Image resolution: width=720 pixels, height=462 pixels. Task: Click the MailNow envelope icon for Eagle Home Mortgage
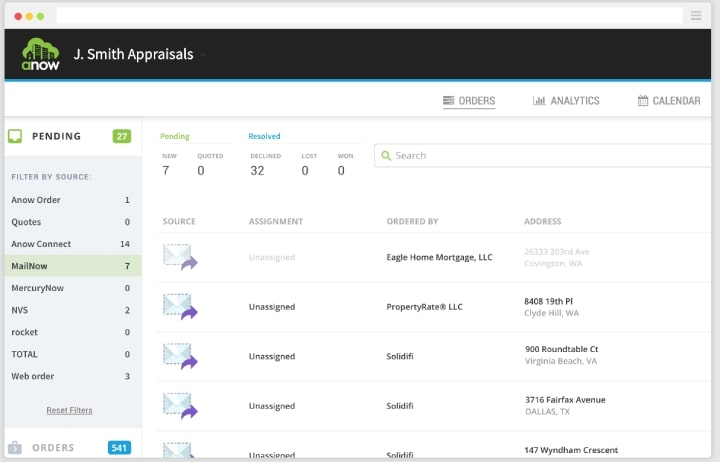[x=180, y=257]
